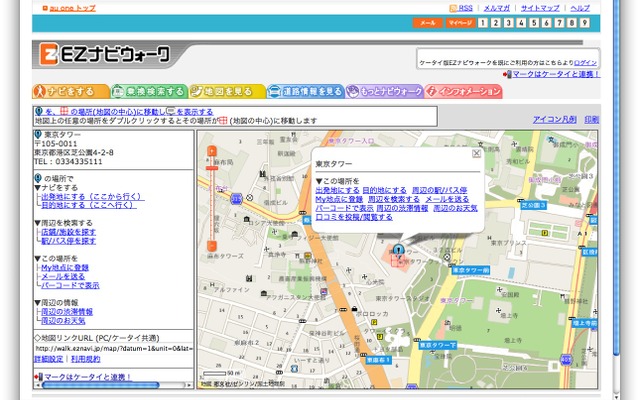Viewport: 640px width, 400px height.
Task: Switch to the もっとナビウォーク tab
Action: pos(384,91)
